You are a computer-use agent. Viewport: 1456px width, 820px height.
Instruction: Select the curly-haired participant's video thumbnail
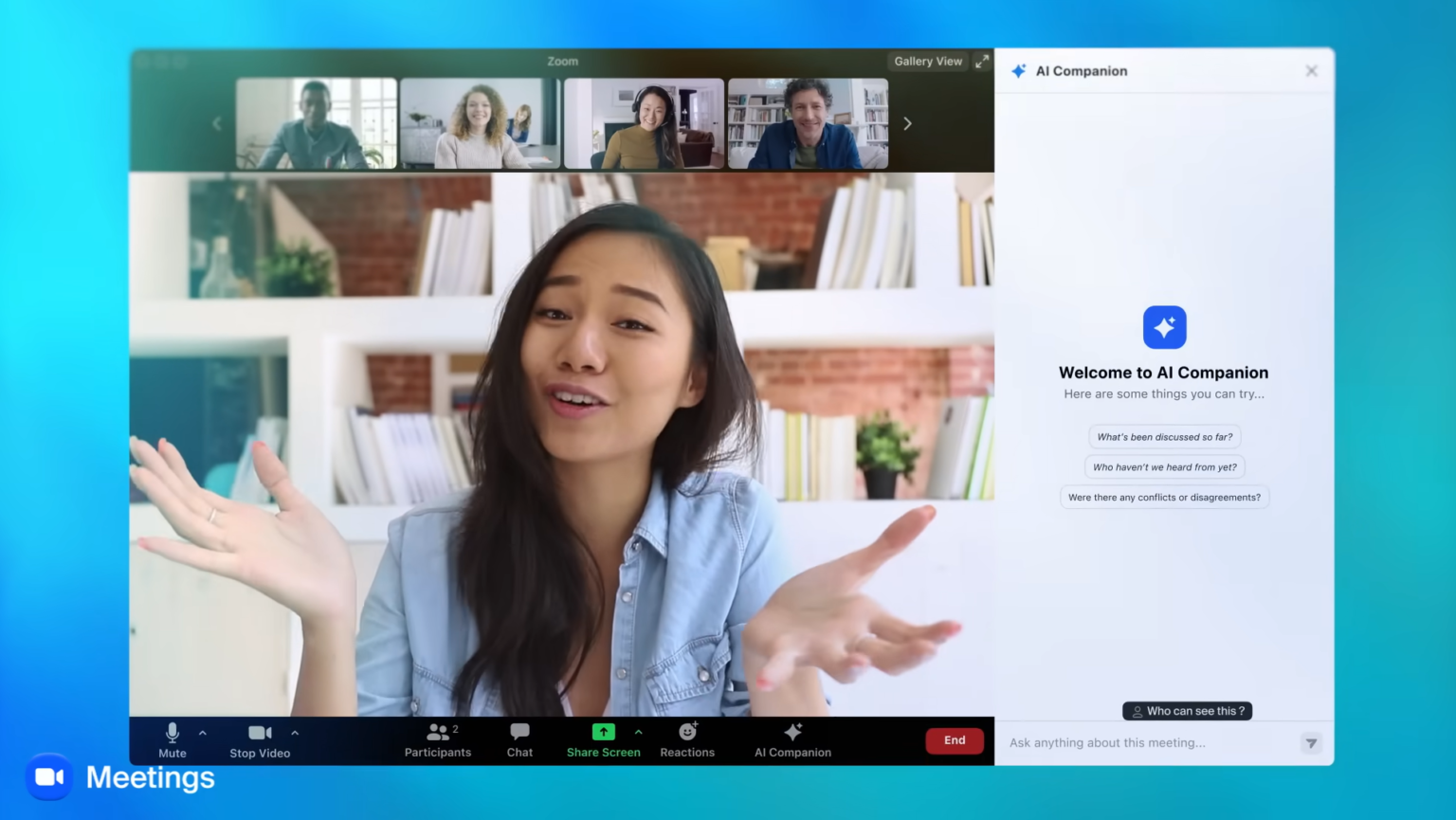coord(480,123)
